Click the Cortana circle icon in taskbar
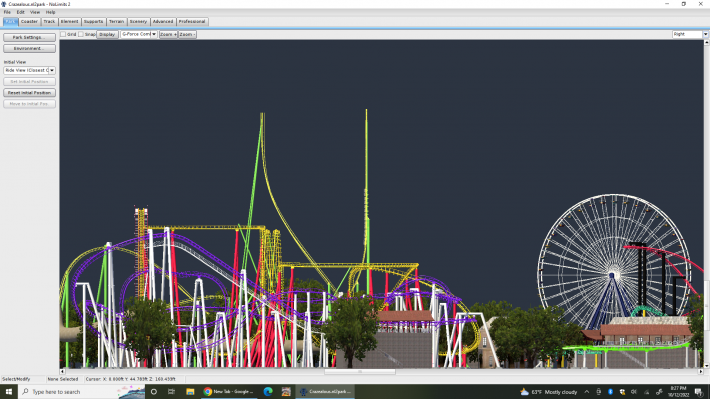The height and width of the screenshot is (399, 710). 154,392
